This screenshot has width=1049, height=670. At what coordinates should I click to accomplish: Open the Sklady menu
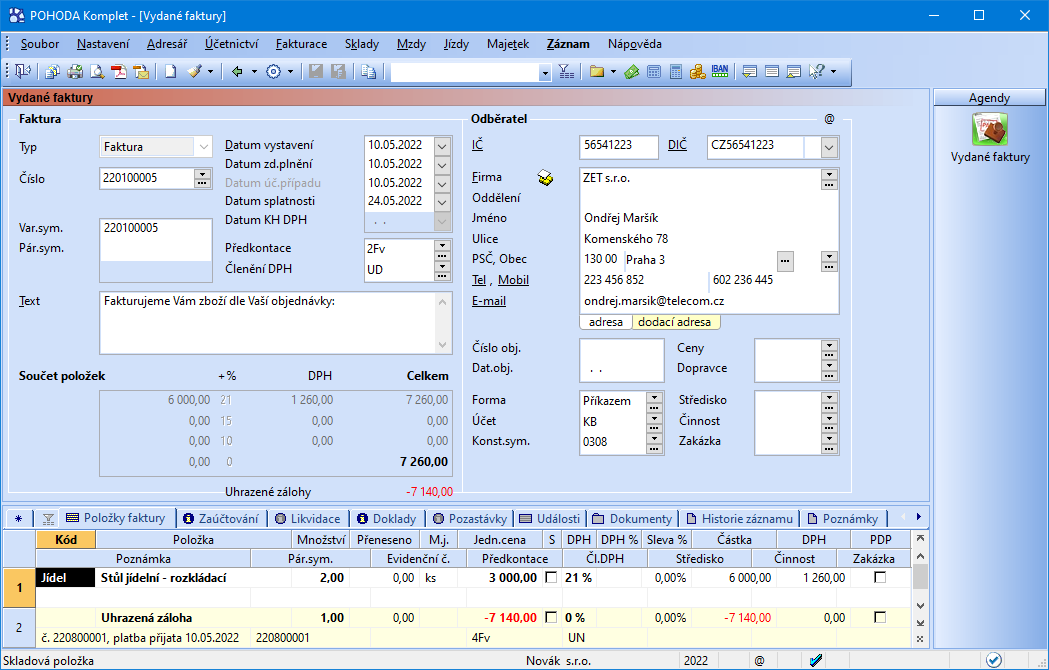point(362,44)
